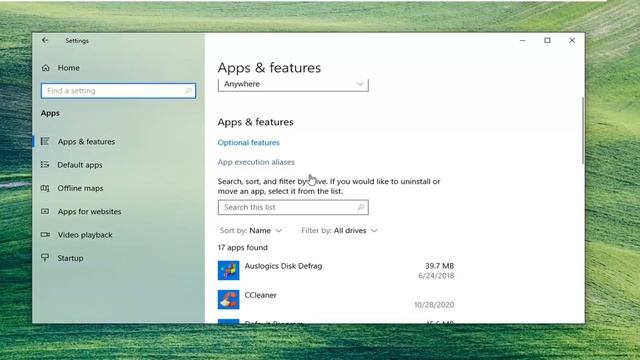Click the 17 apps found text
The height and width of the screenshot is (360, 640).
pos(242,248)
